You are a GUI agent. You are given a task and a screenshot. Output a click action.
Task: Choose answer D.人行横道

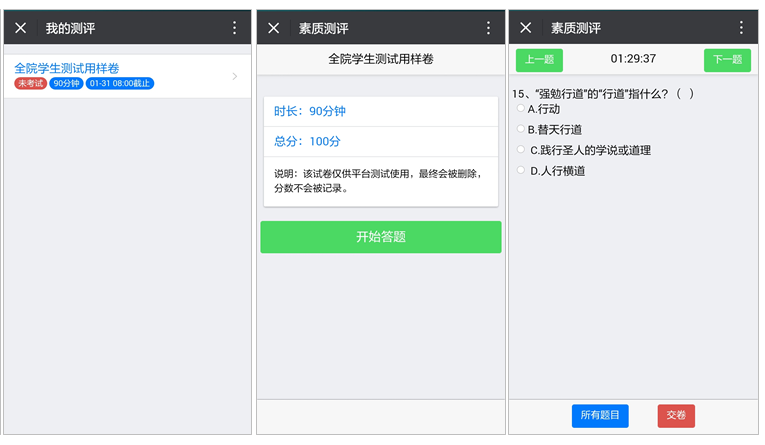coord(521,171)
